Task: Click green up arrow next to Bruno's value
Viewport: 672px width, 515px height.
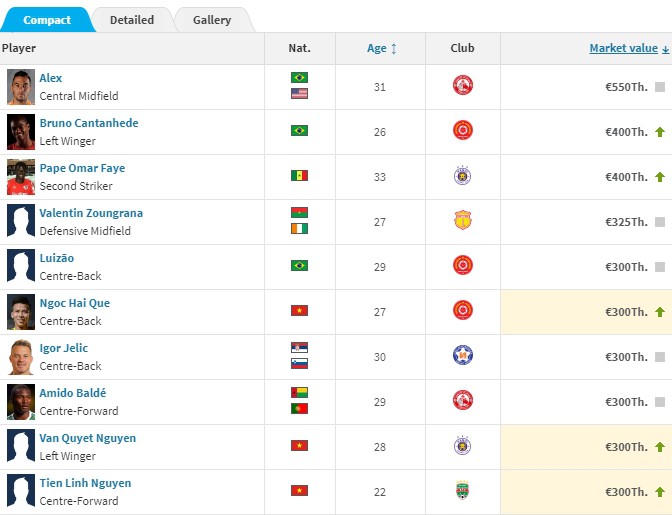Action: pos(660,132)
